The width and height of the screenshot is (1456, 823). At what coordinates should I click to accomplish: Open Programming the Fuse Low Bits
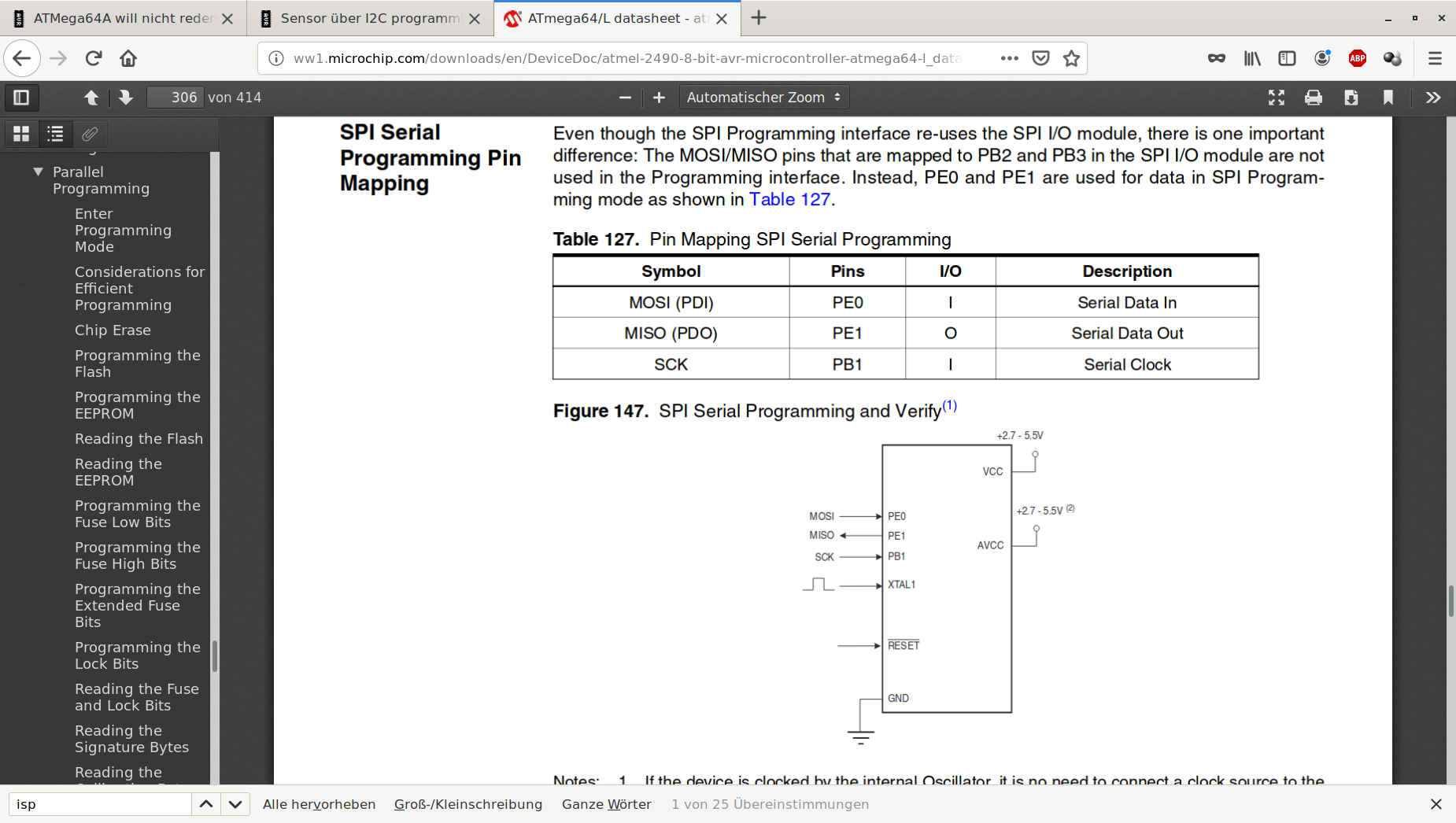(x=138, y=514)
